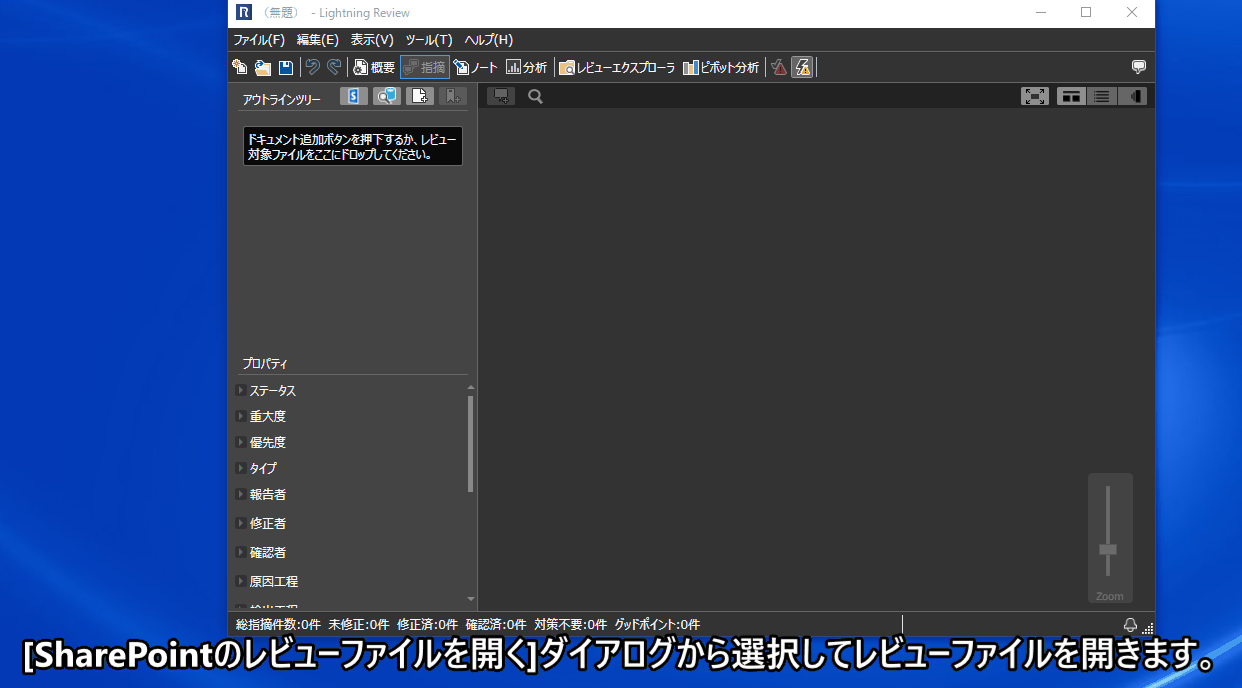Click the グッドポイント:0件 status text
Screen dimensions: 1242x688
coord(657,625)
